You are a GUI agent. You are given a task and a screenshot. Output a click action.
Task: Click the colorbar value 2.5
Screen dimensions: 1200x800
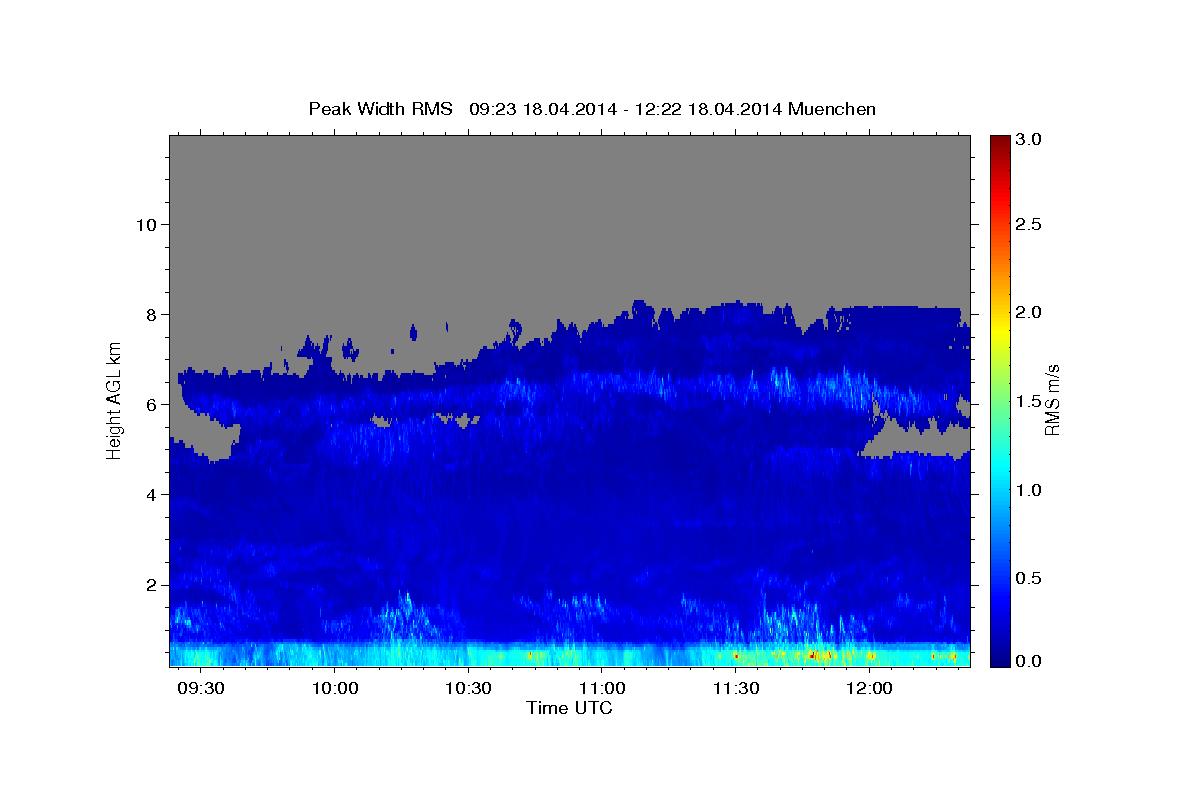point(1030,224)
